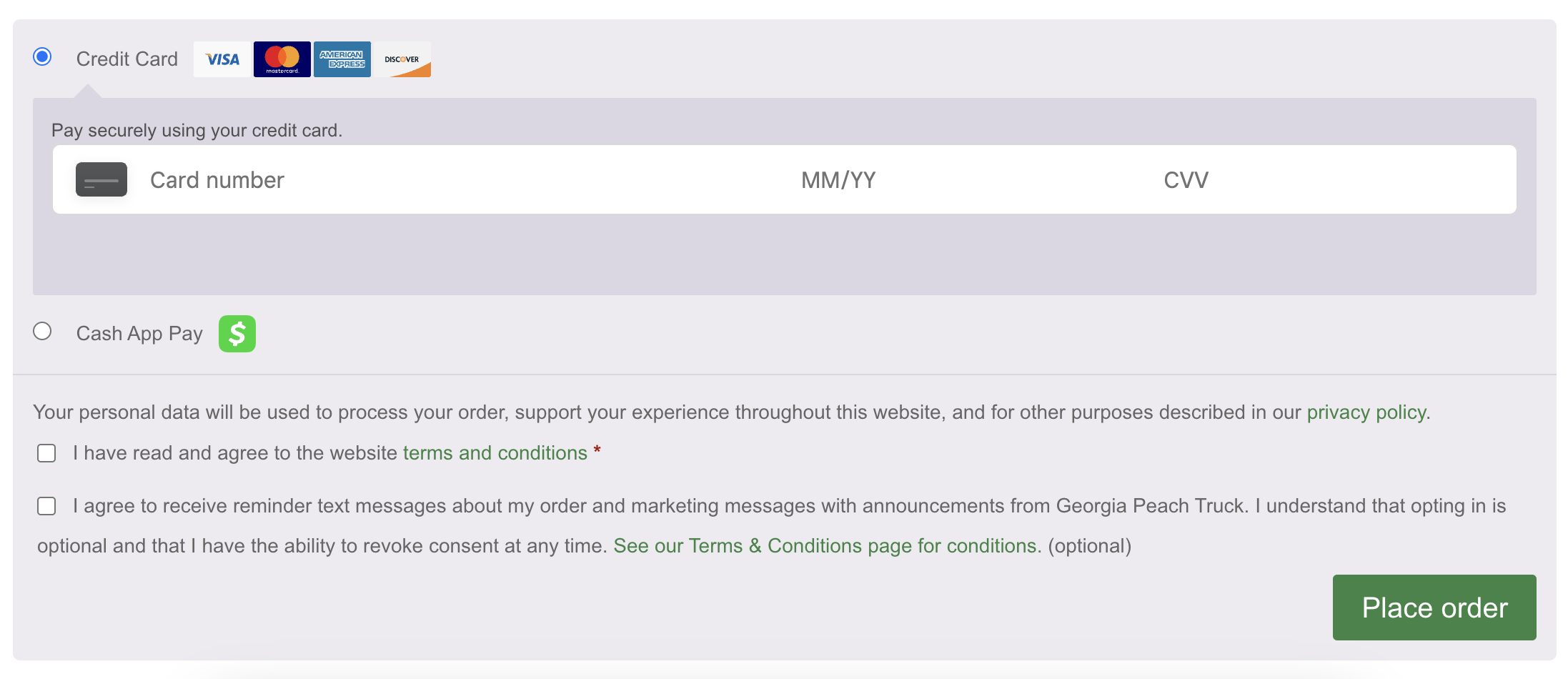
Task: Enable the reminder text messages opt-in checkbox
Action: click(x=46, y=506)
